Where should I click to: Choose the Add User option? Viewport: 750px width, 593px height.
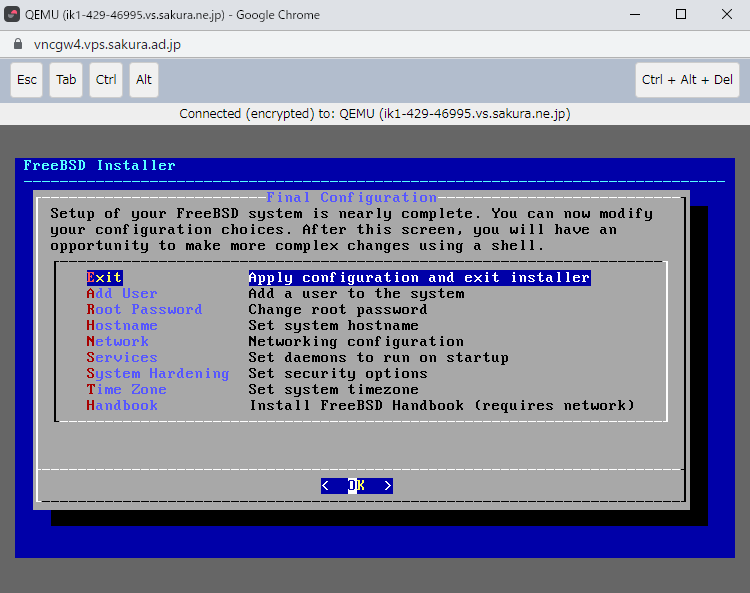pyautogui.click(x=121, y=294)
